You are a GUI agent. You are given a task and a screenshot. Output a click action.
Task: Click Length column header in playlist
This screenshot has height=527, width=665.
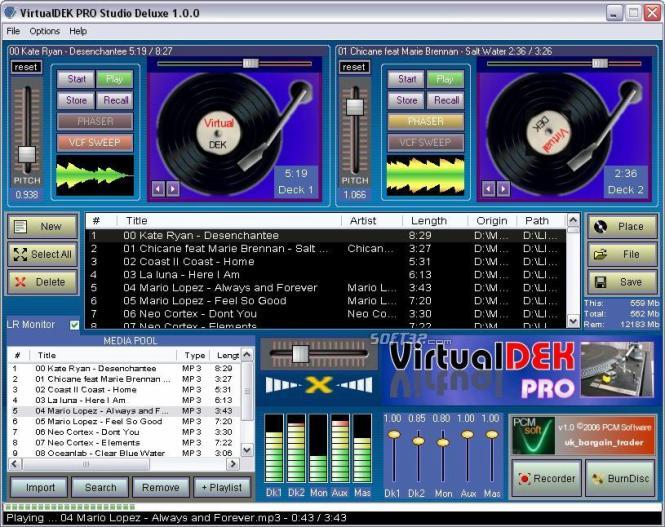coord(435,221)
